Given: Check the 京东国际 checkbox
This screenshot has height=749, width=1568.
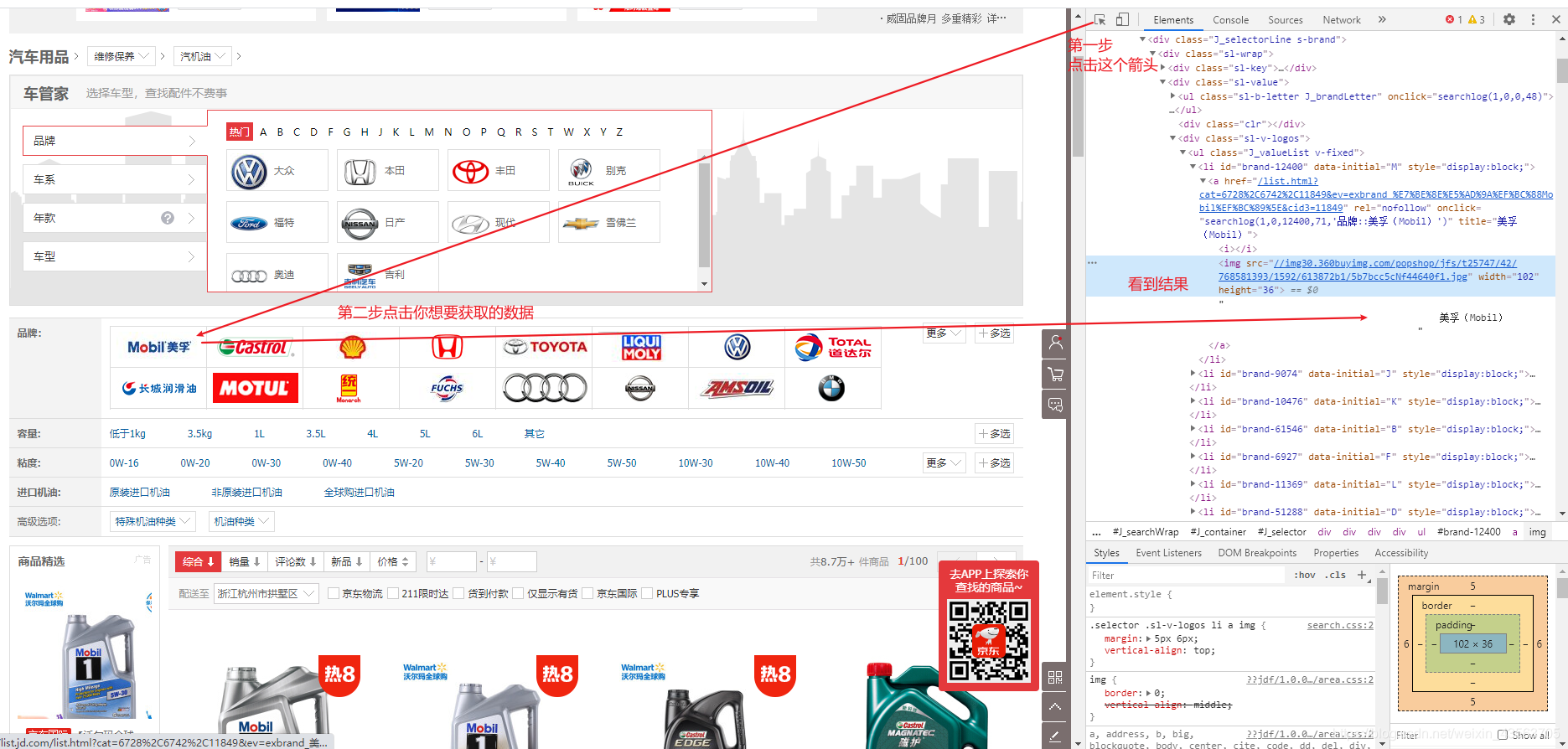Looking at the screenshot, I should (x=587, y=593).
